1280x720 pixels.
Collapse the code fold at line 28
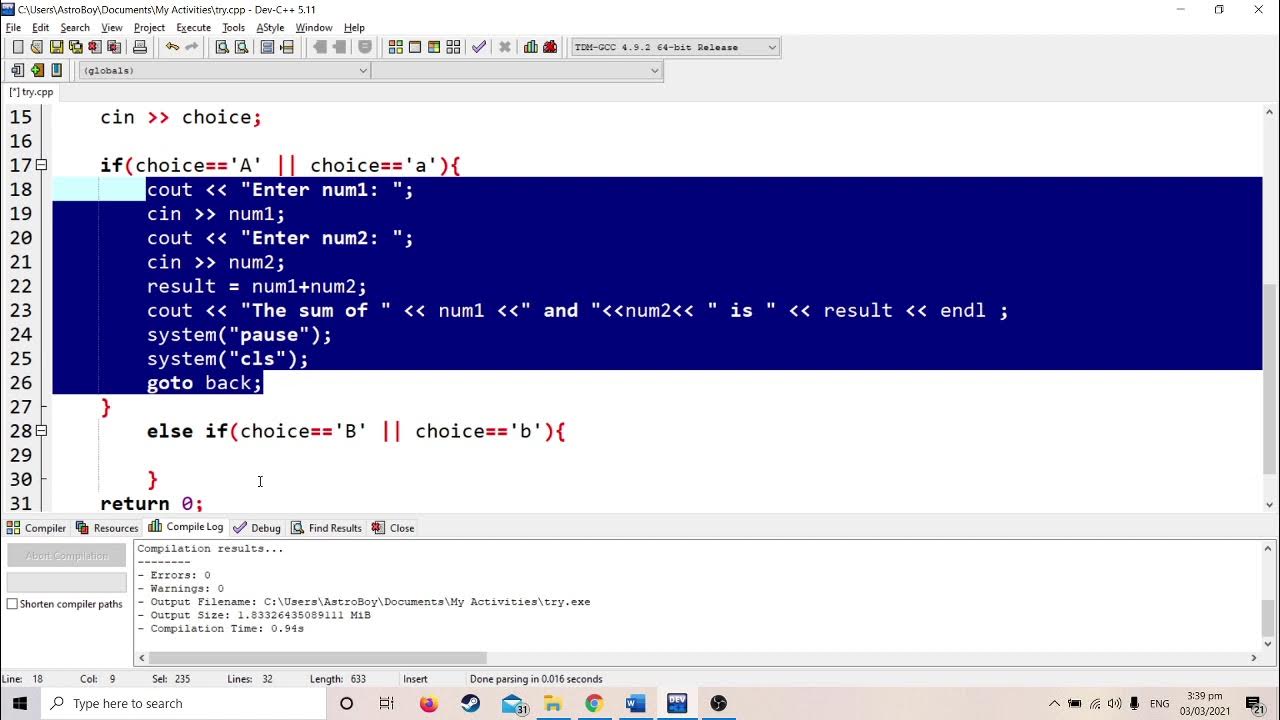coord(41,431)
